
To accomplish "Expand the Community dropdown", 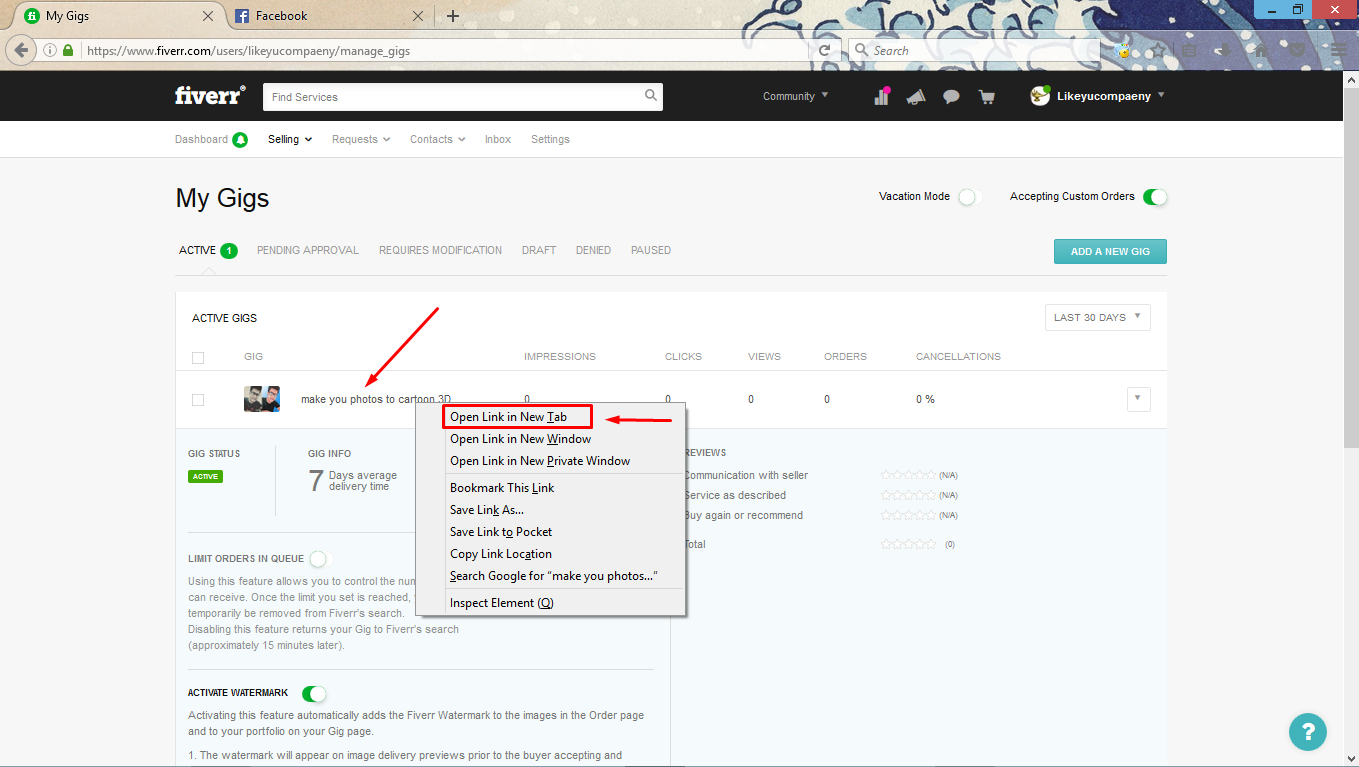I will point(796,96).
